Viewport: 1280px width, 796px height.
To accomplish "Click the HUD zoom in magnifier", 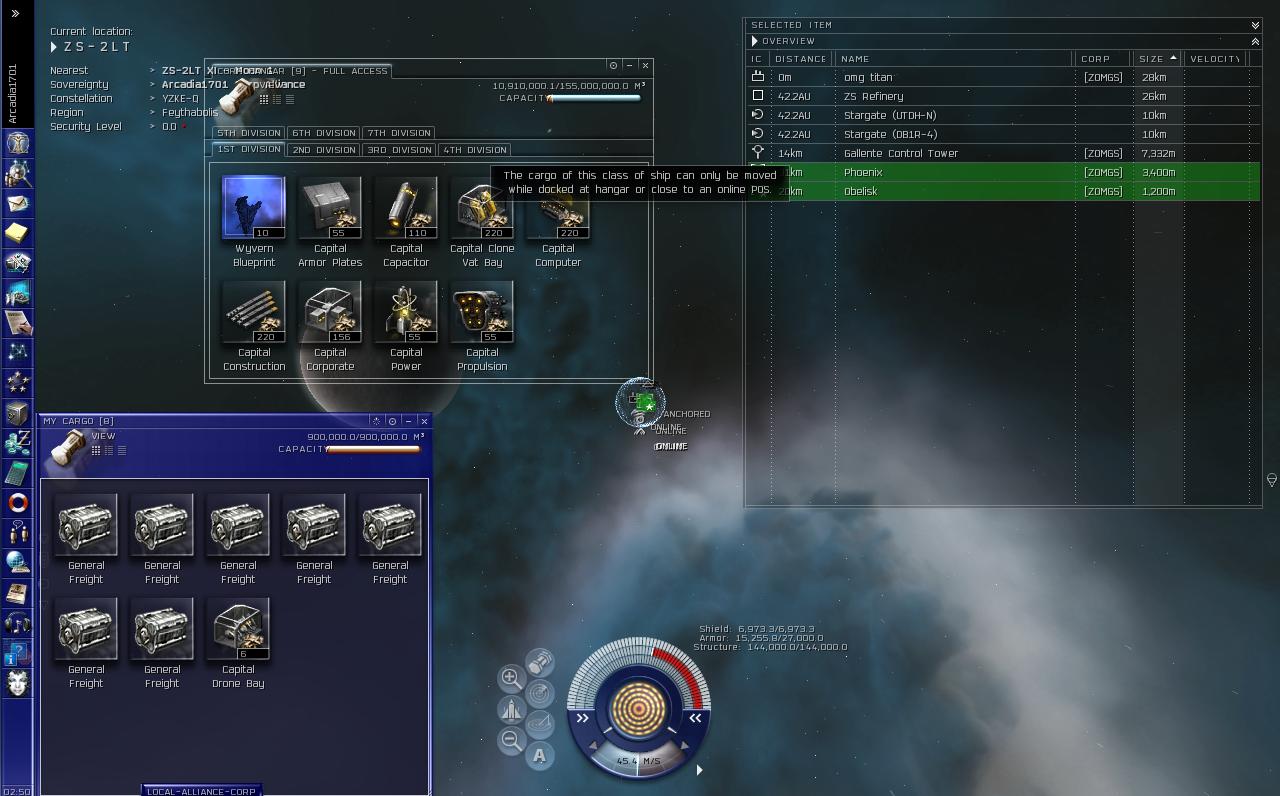I will (x=510, y=678).
